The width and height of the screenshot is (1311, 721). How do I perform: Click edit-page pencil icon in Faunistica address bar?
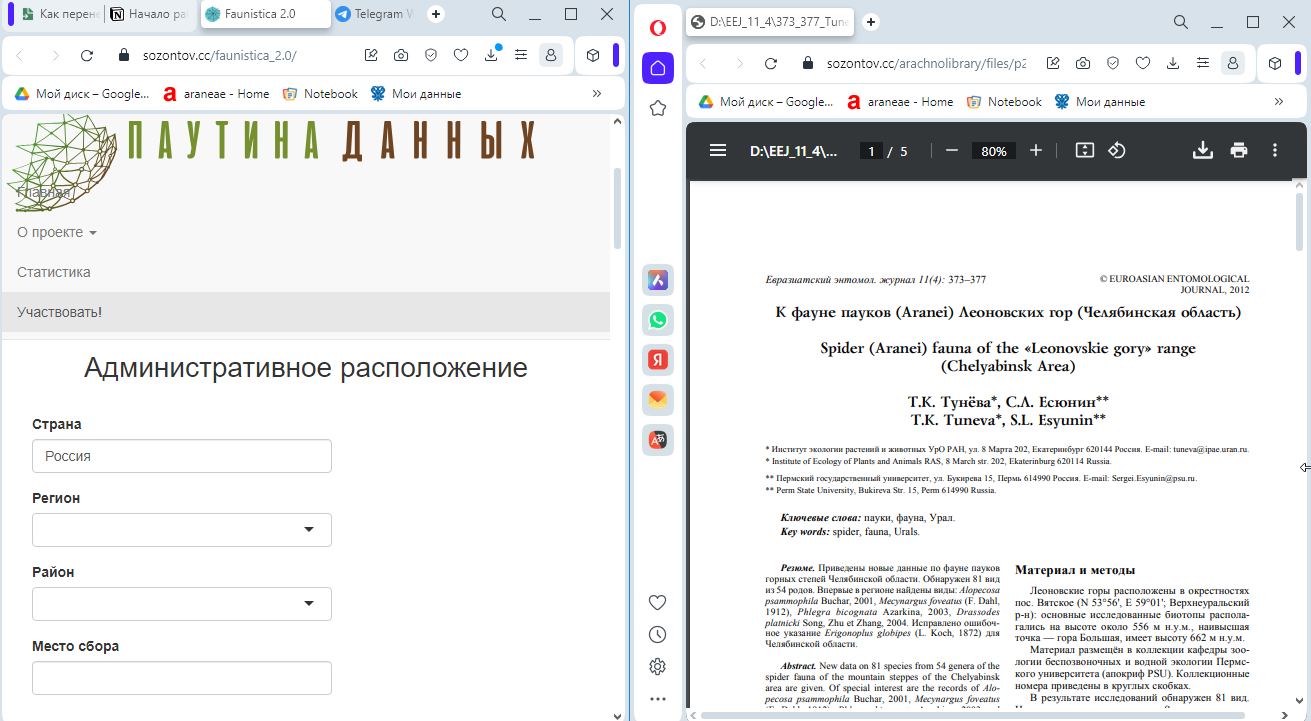[371, 56]
